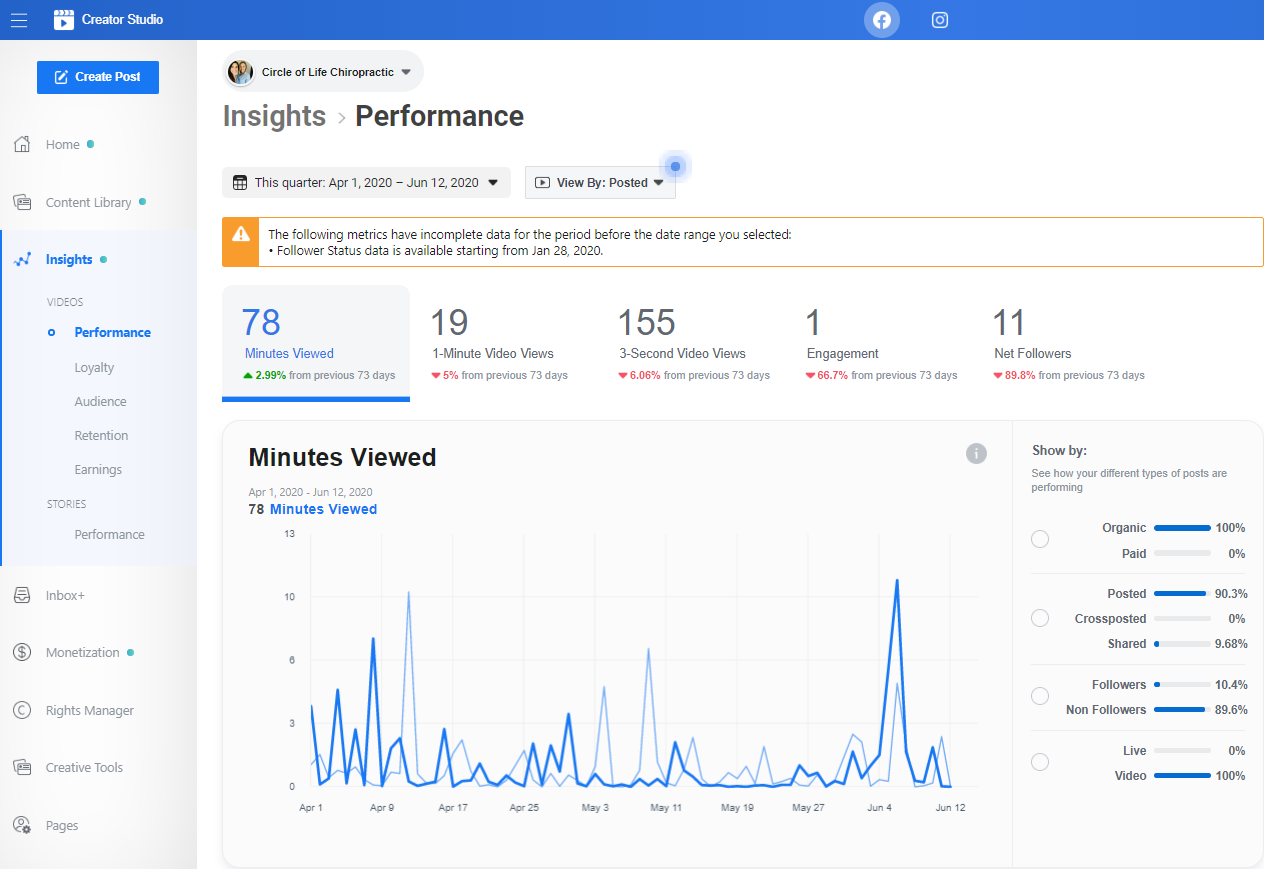Open the hamburger navigation menu

[19, 19]
